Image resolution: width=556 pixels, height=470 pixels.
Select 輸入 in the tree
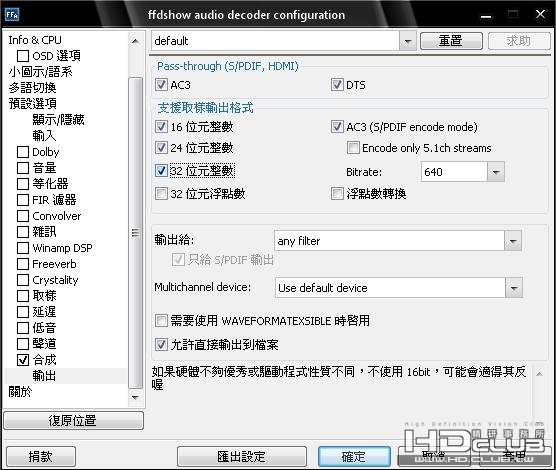pyautogui.click(x=44, y=136)
